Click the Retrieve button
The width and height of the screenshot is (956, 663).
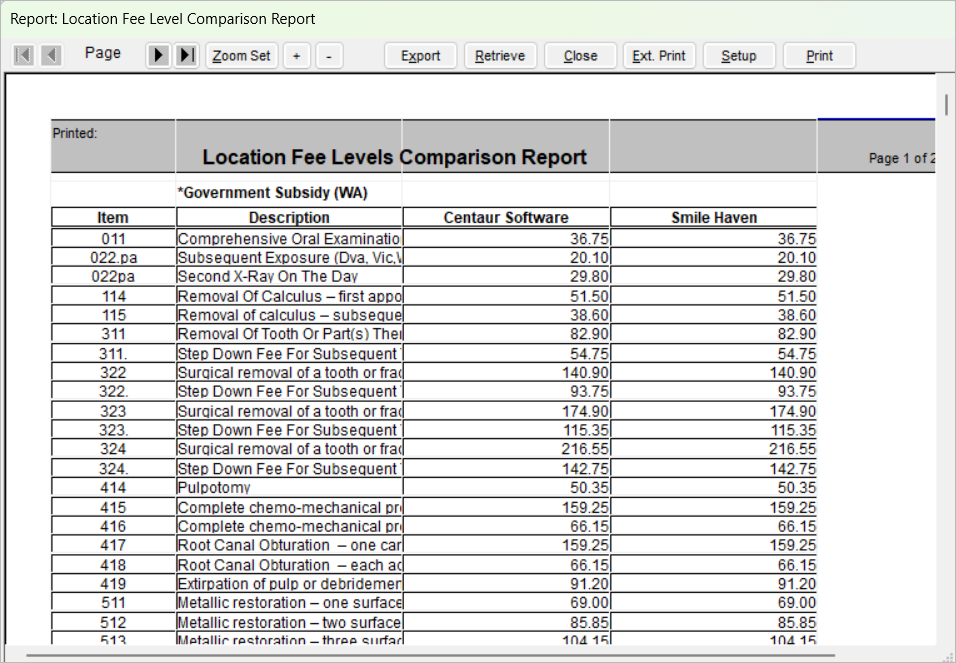click(500, 56)
